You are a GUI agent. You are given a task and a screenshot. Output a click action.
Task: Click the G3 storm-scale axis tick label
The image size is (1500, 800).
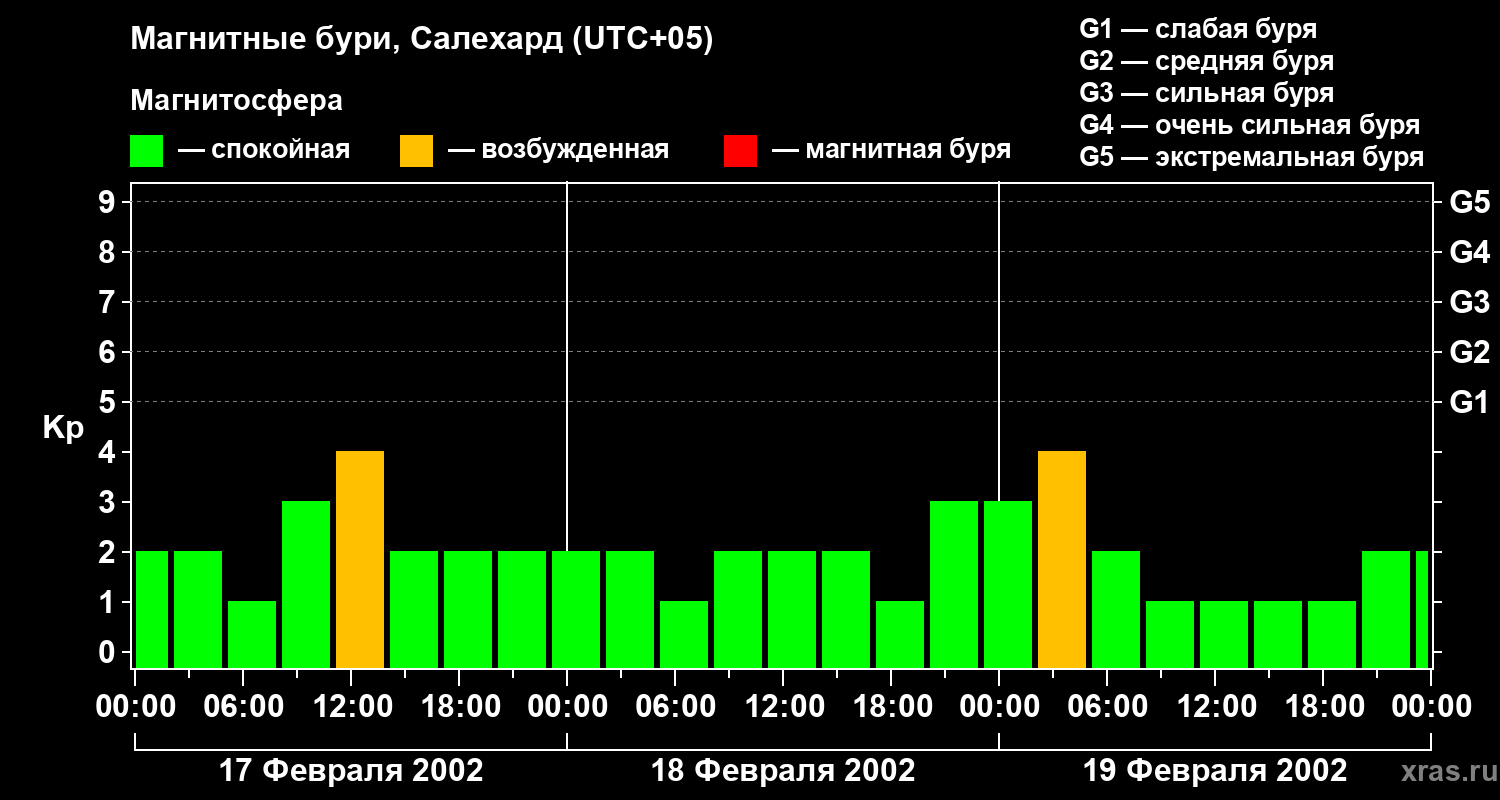tap(1469, 302)
